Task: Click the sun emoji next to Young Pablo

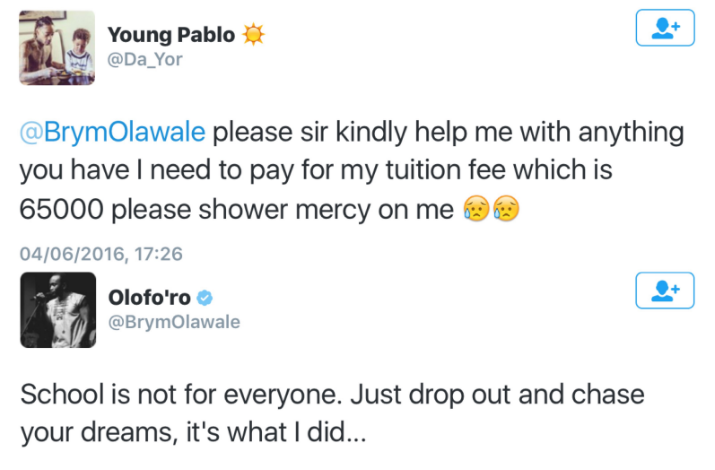Action: 255,34
